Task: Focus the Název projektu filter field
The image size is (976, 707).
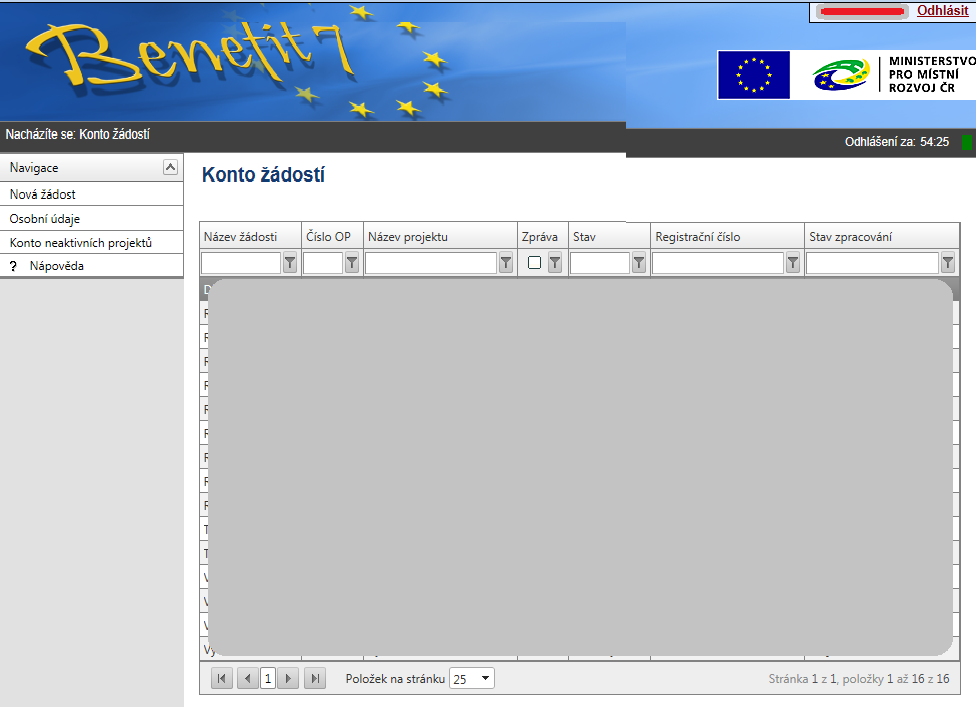Action: click(431, 263)
